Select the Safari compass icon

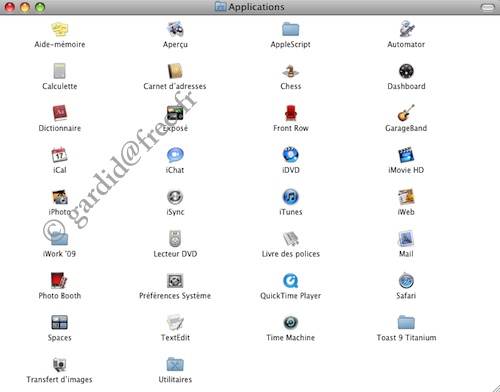coord(406,280)
